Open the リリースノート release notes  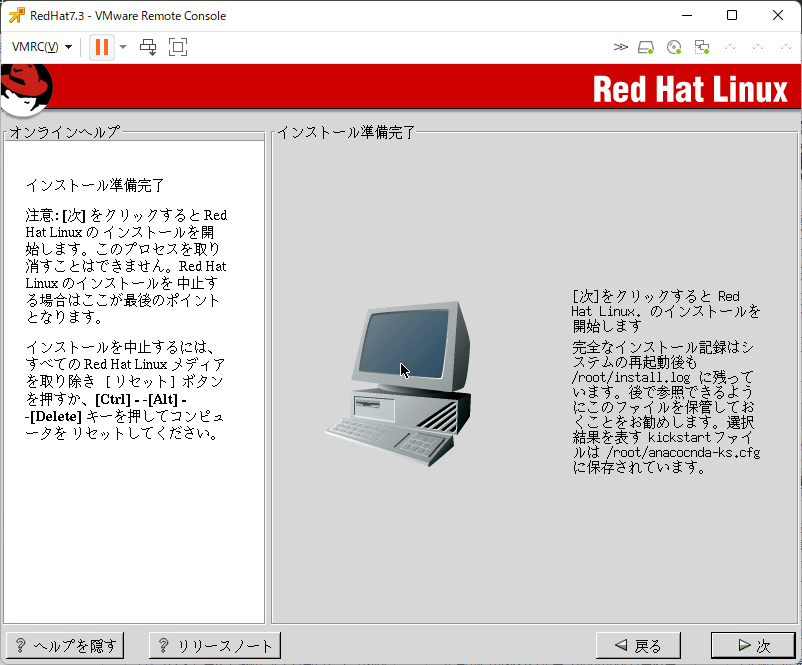pyautogui.click(x=215, y=646)
